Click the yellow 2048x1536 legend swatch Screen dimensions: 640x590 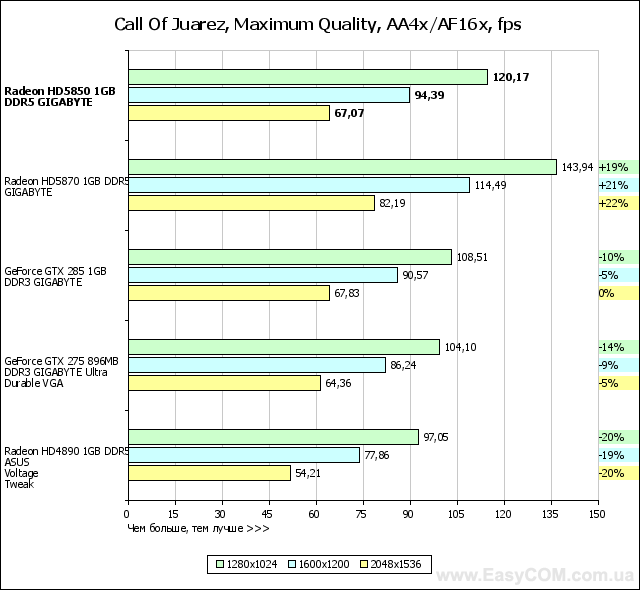coord(364,564)
